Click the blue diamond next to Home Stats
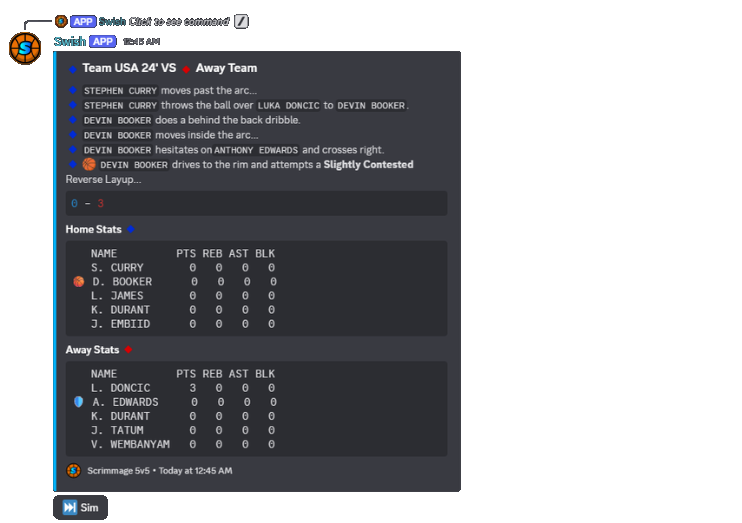742x523 pixels. click(130, 230)
